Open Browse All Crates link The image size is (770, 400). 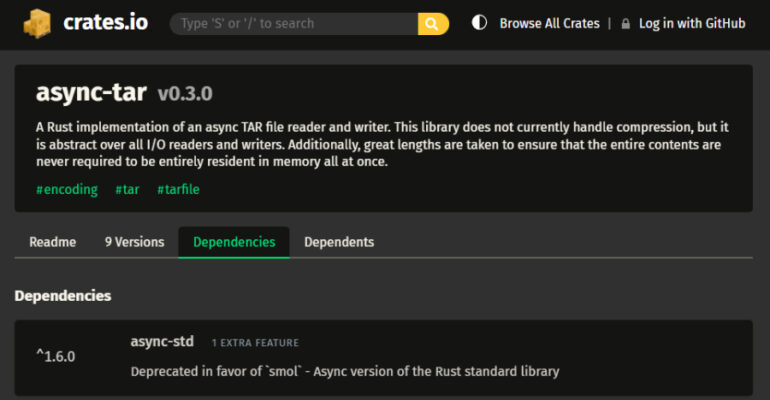549,24
